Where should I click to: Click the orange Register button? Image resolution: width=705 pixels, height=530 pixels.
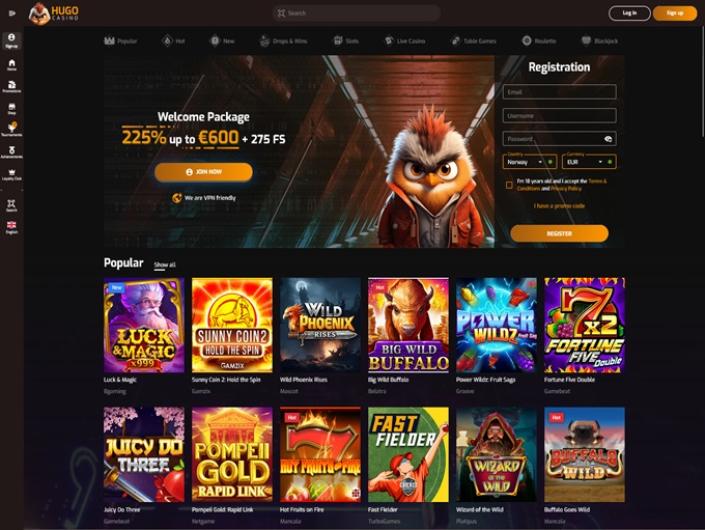559,234
